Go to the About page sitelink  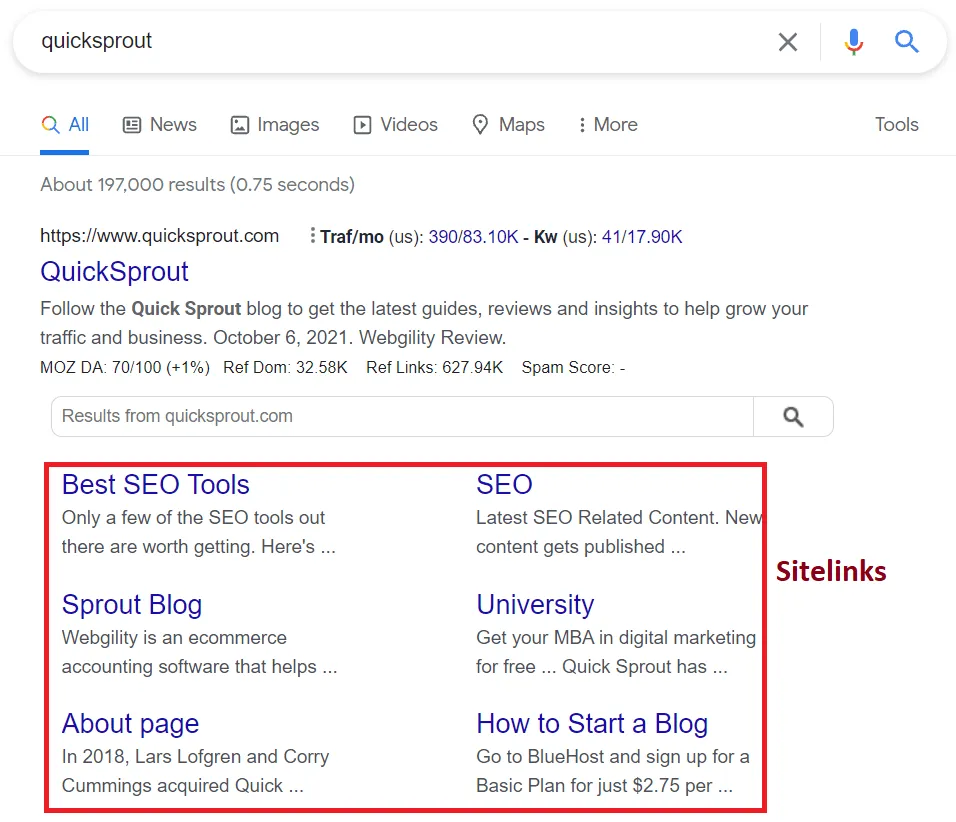pyautogui.click(x=130, y=724)
